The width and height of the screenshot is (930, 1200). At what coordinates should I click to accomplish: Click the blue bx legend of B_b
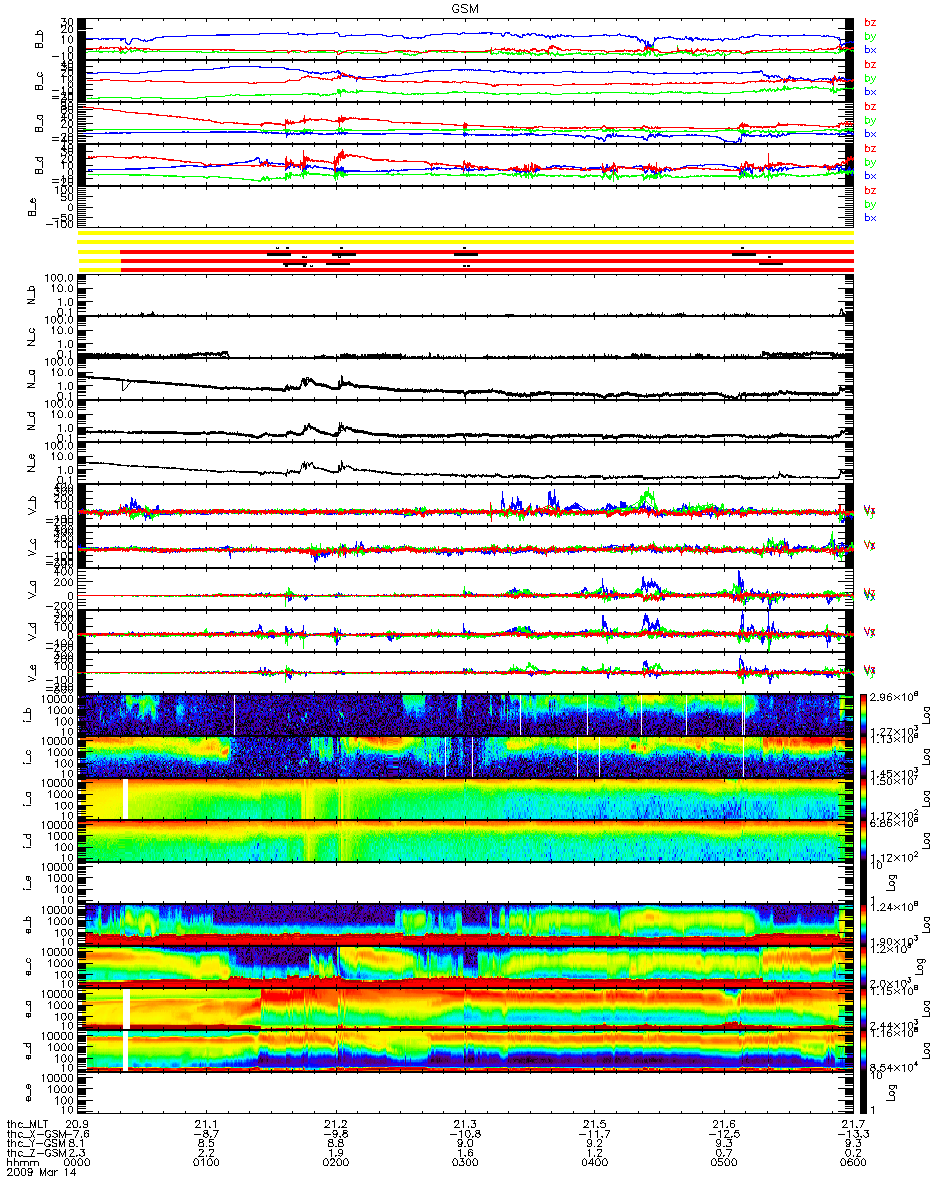pyautogui.click(x=870, y=49)
